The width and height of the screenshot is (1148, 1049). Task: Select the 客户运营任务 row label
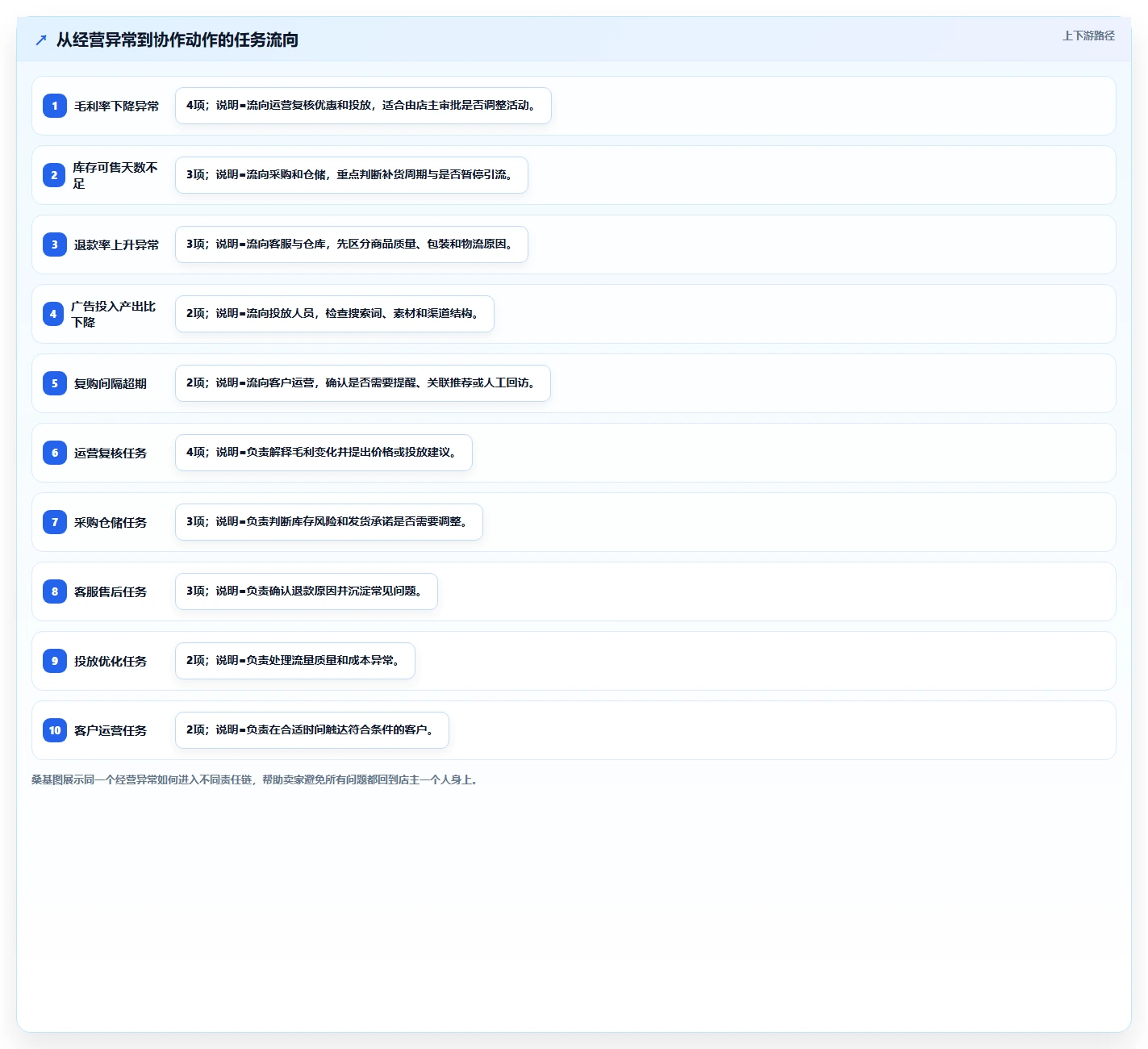111,730
